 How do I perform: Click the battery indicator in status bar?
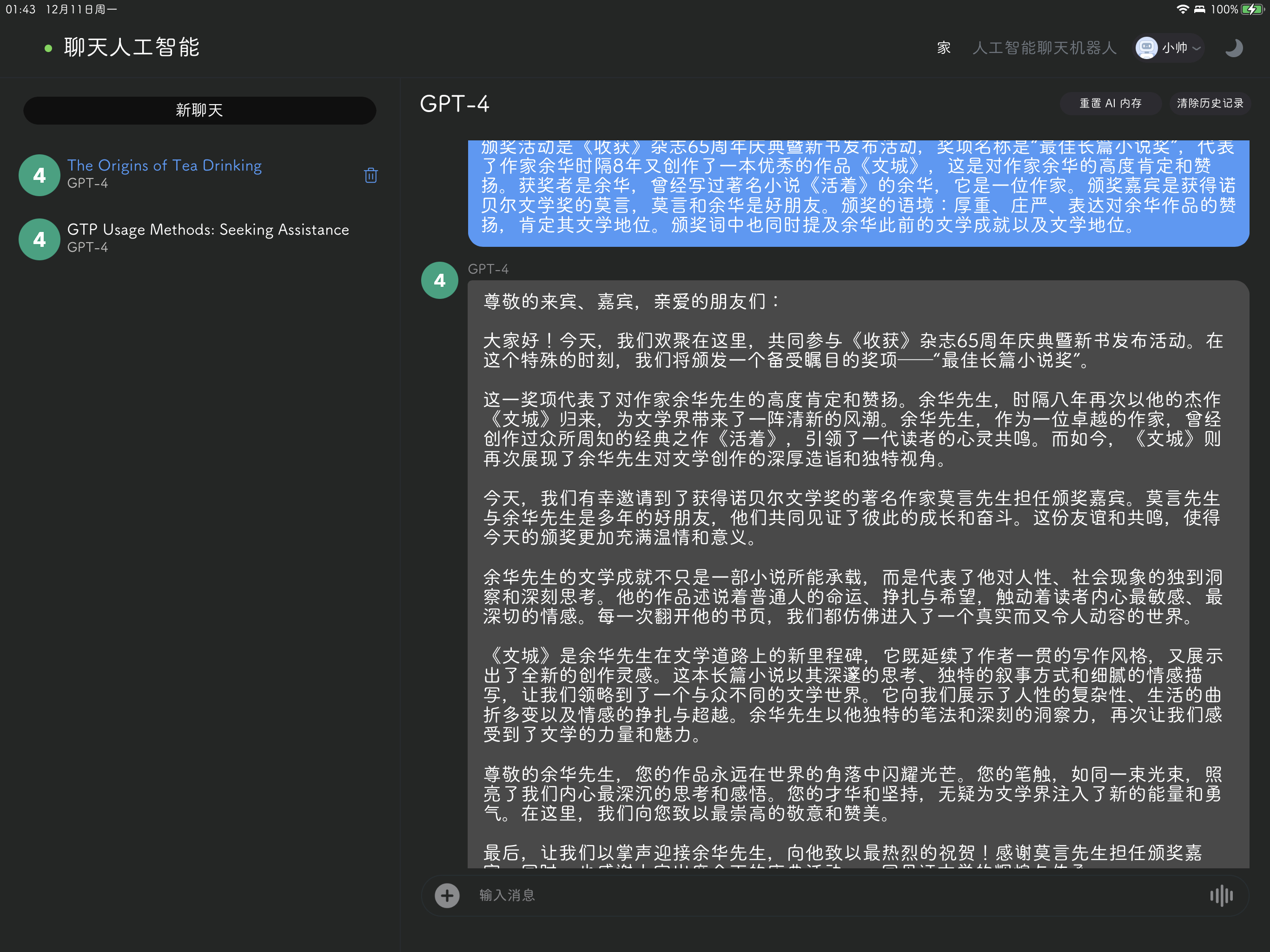pos(1251,9)
